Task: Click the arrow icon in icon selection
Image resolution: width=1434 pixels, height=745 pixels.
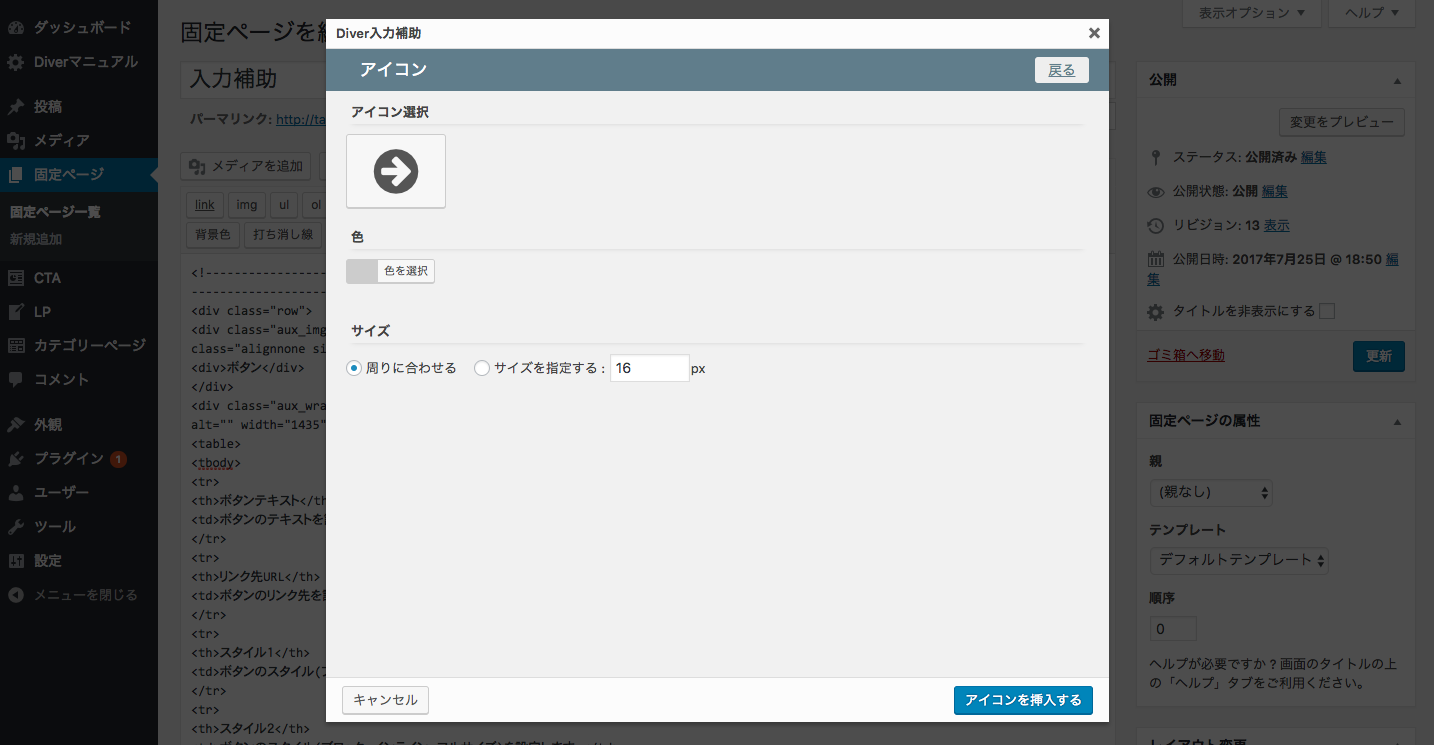Action: coord(396,172)
